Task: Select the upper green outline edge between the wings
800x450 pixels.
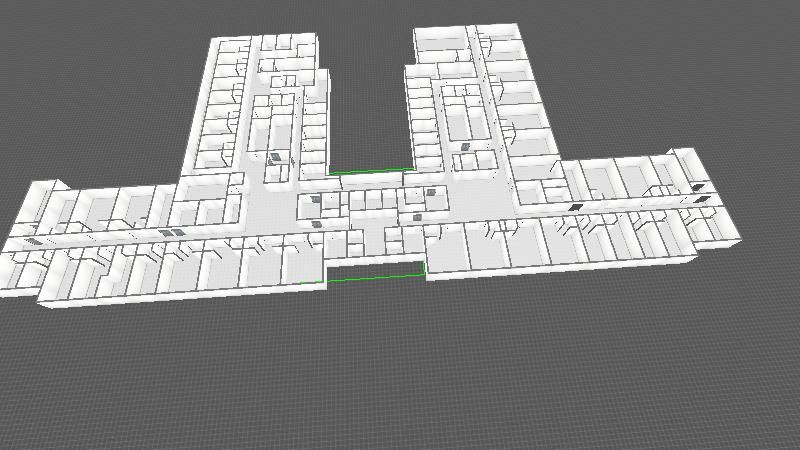Action: click(370, 172)
